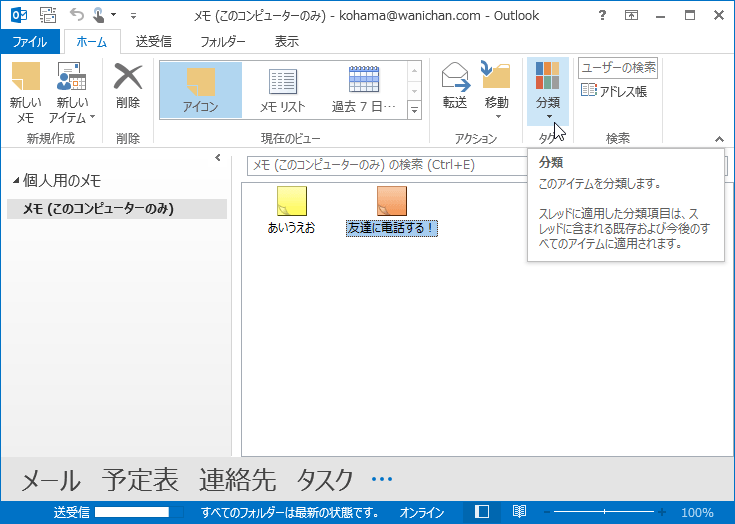Show more navigation options (…)
The height and width of the screenshot is (524, 735).
tap(382, 479)
